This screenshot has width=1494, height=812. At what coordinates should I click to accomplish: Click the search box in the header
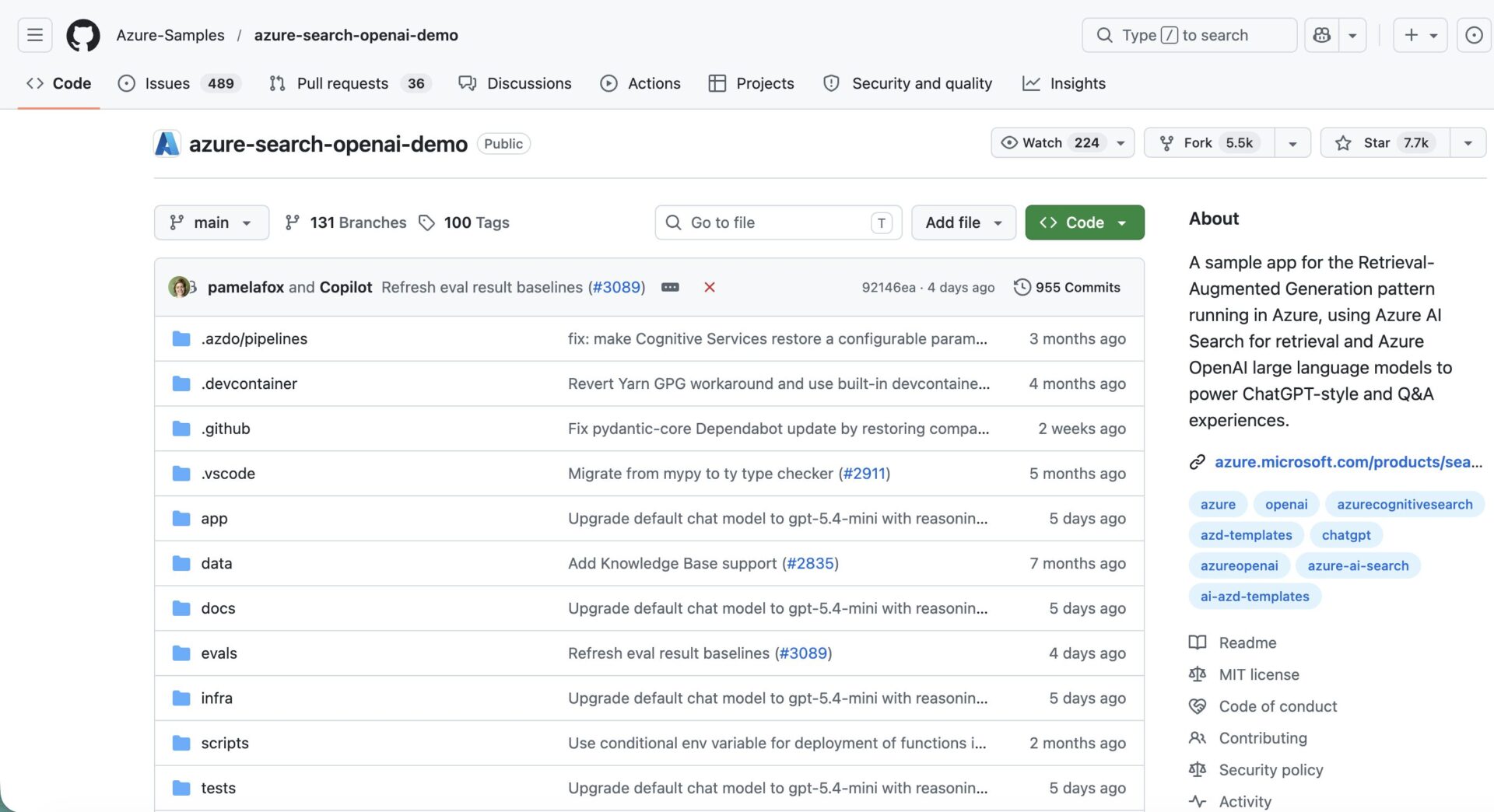(1189, 35)
